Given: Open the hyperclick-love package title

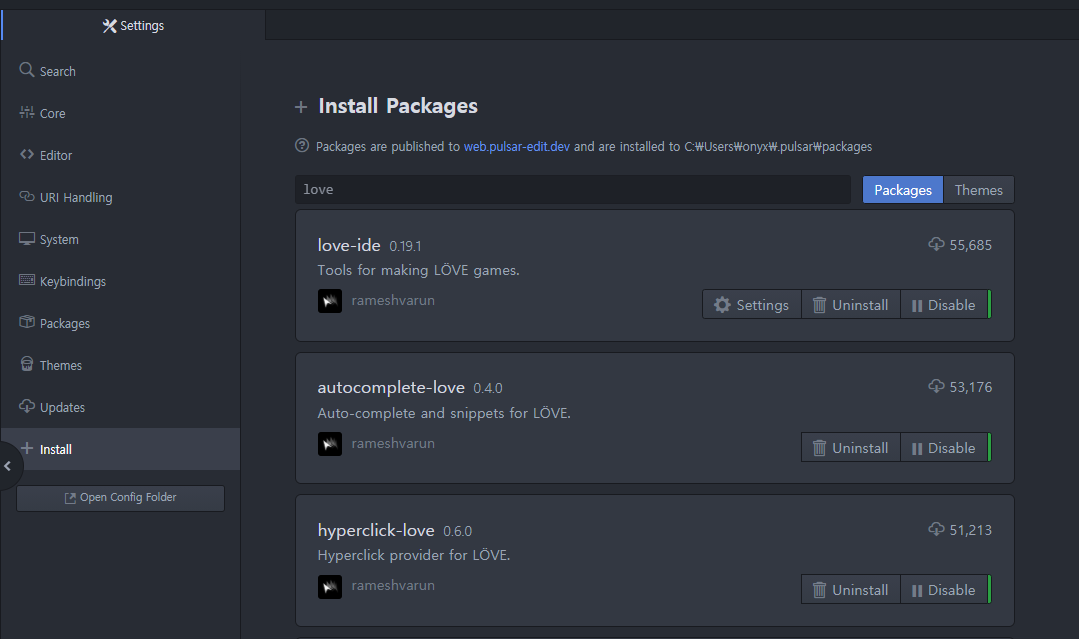Looking at the screenshot, I should click(x=376, y=530).
